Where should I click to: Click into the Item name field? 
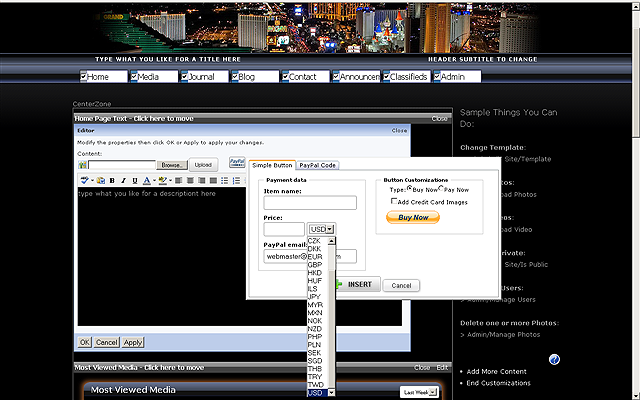click(310, 203)
